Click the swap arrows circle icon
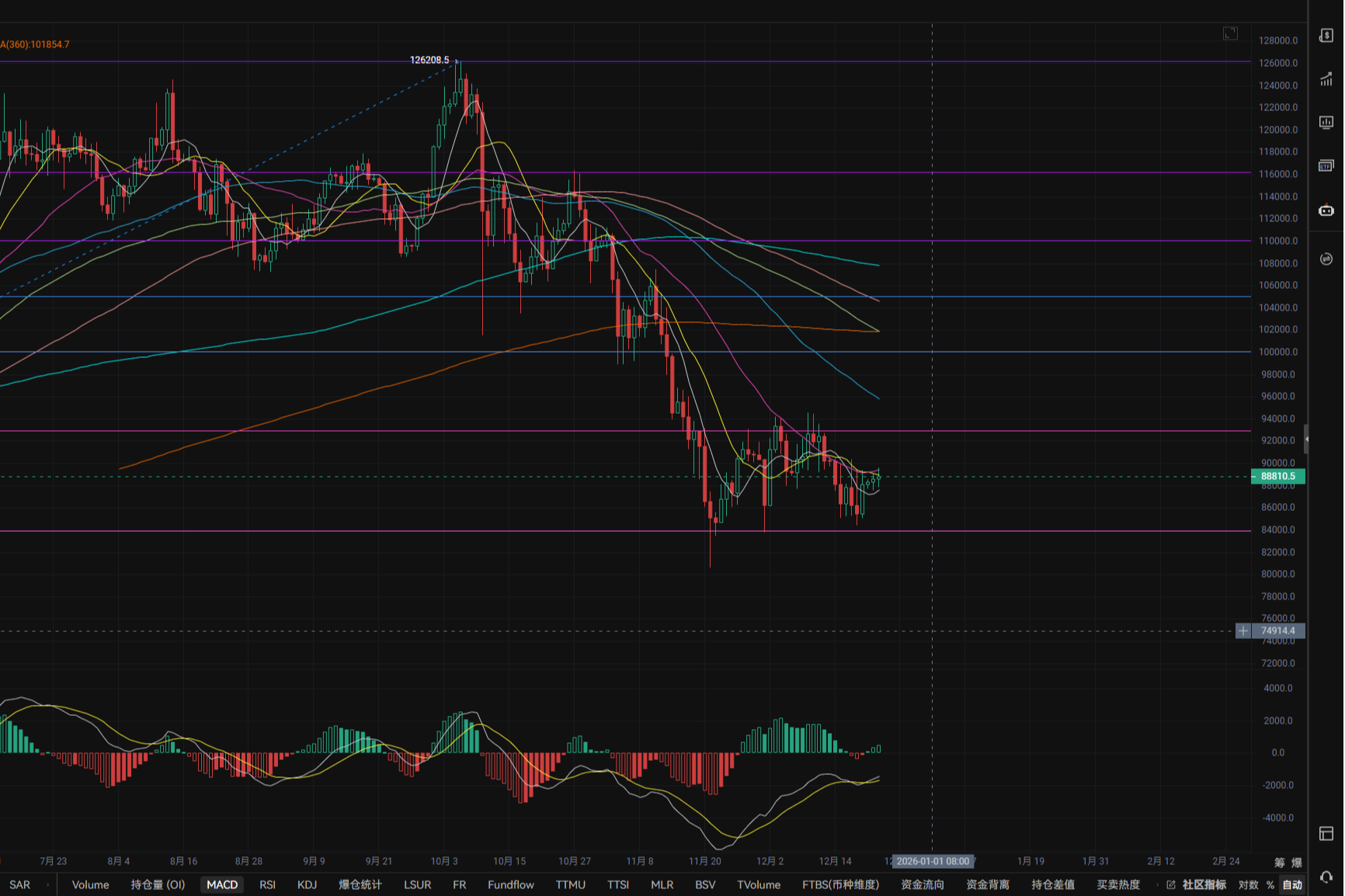1345x896 pixels. pos(1326,259)
